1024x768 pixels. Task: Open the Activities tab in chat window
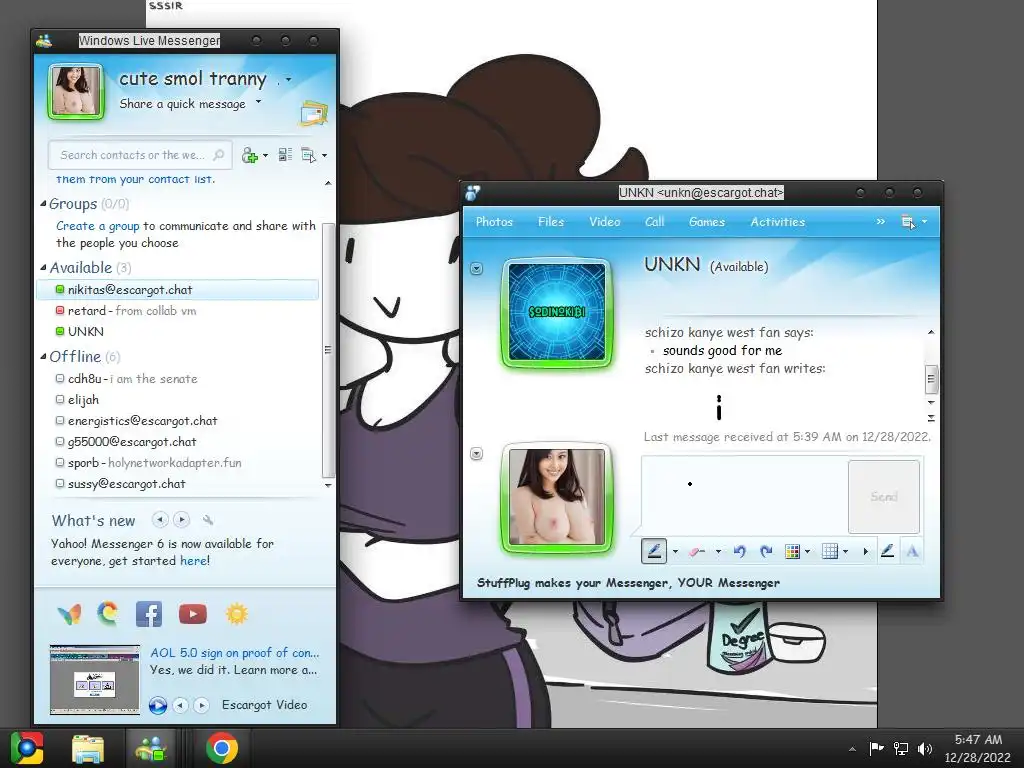click(x=777, y=222)
